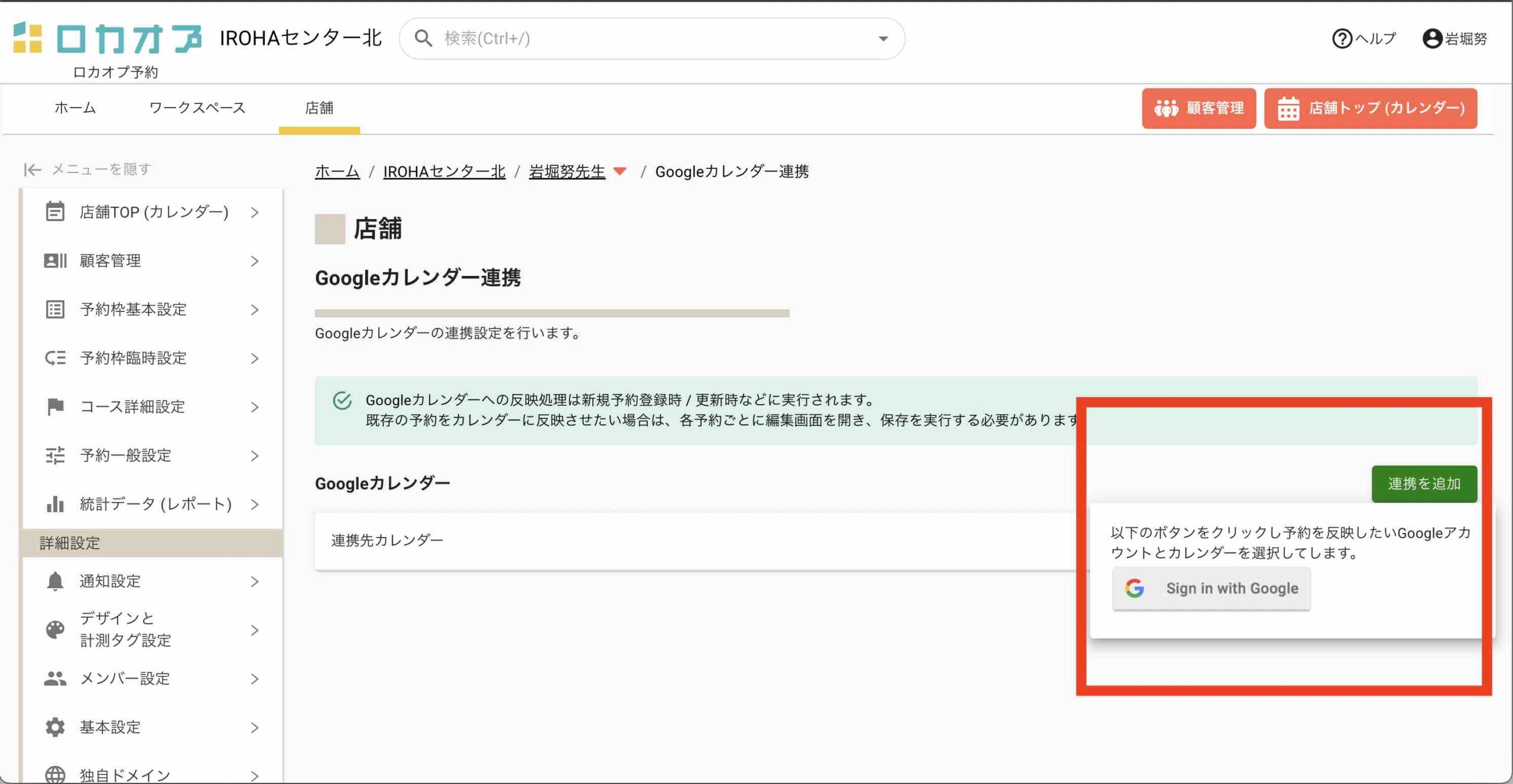Open the 岩堀努 user account icon

tap(1432, 39)
